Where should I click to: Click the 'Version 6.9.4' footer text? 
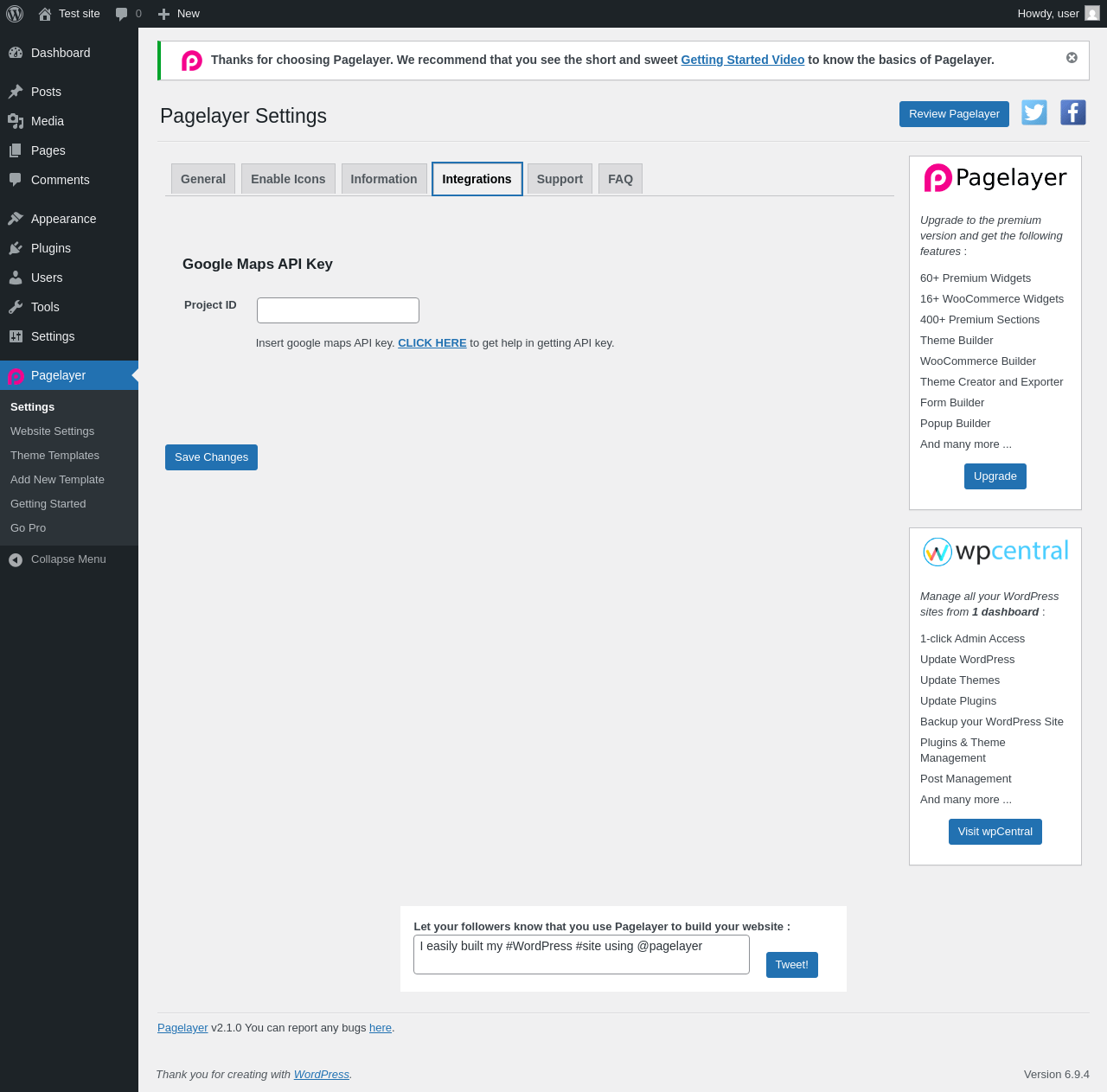click(x=1057, y=1075)
